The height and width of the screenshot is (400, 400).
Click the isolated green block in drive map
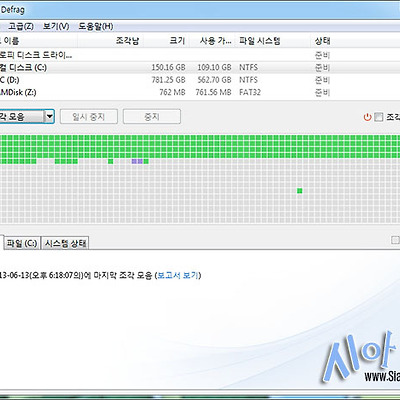[x=300, y=191]
